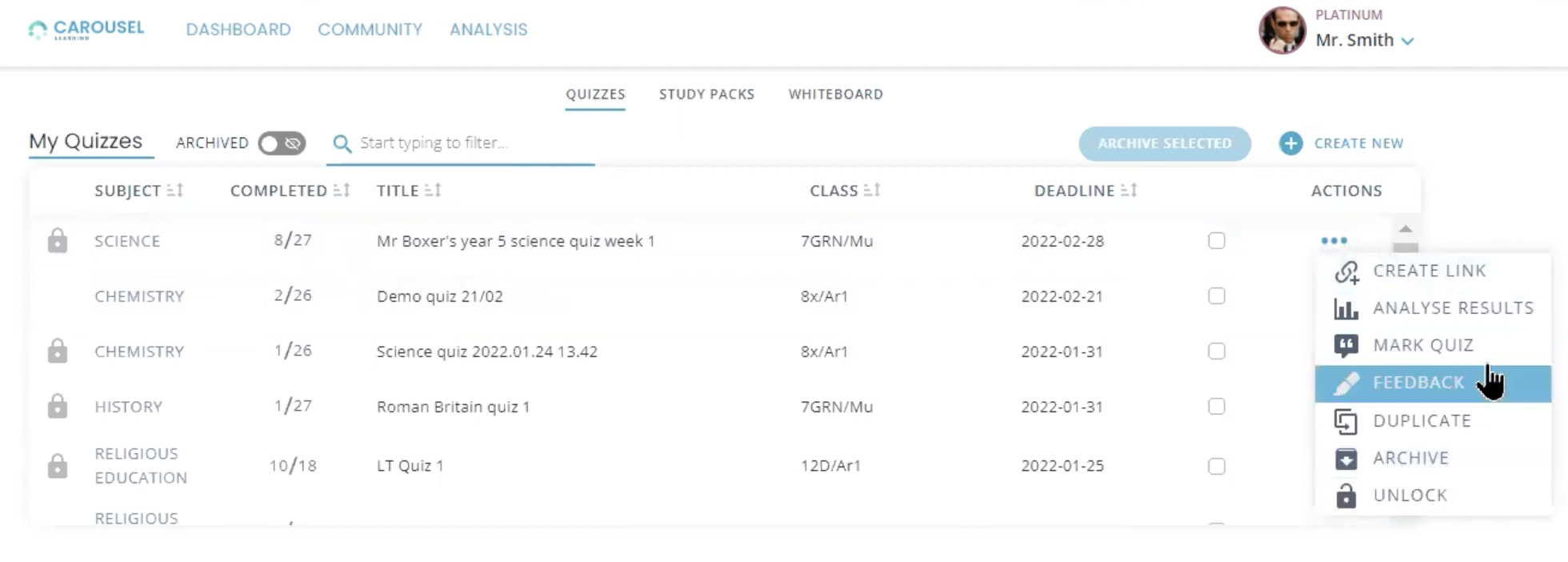Click the Duplicate copy icon

(x=1346, y=421)
